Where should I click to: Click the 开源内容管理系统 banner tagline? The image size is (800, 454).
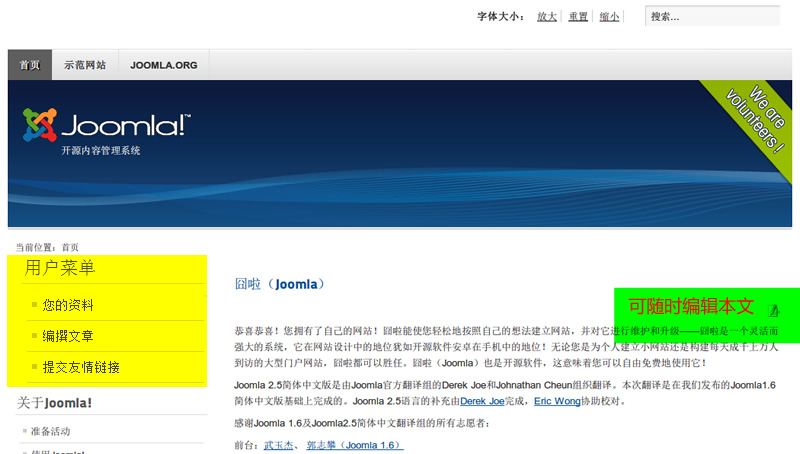point(101,150)
